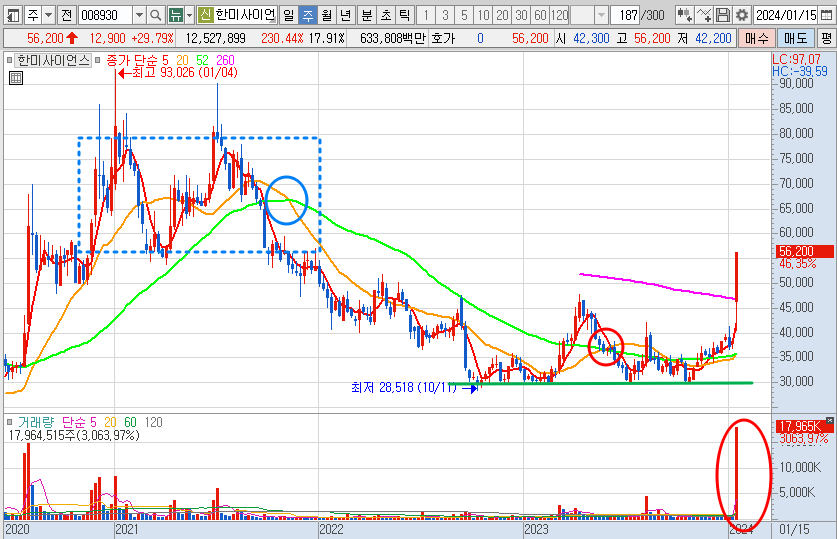Open the stock code search magnifier

point(155,15)
